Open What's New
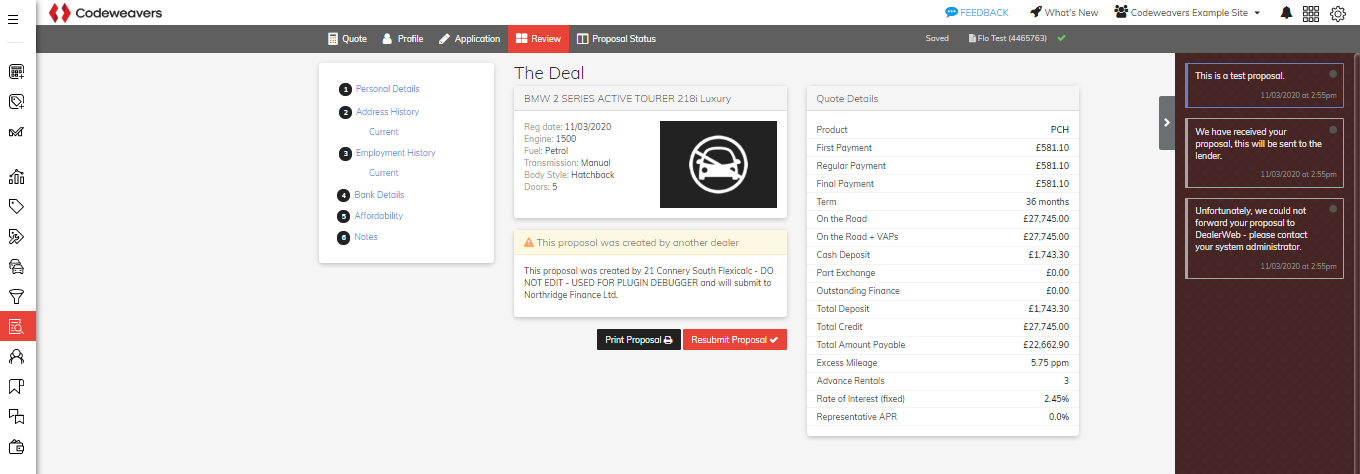Image resolution: width=1360 pixels, height=474 pixels. (1063, 13)
